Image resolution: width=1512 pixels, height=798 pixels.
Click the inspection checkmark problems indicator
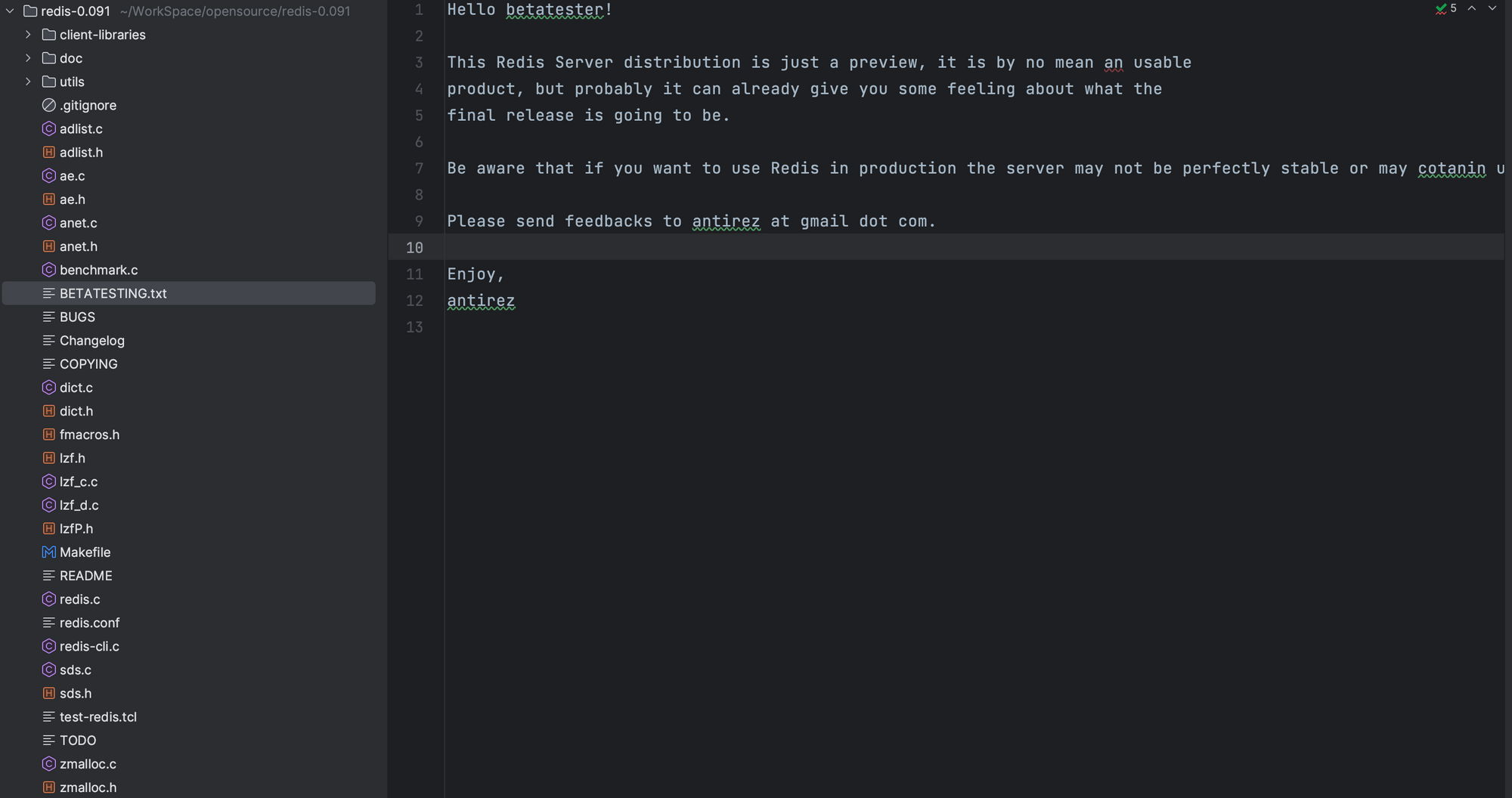tap(1445, 8)
